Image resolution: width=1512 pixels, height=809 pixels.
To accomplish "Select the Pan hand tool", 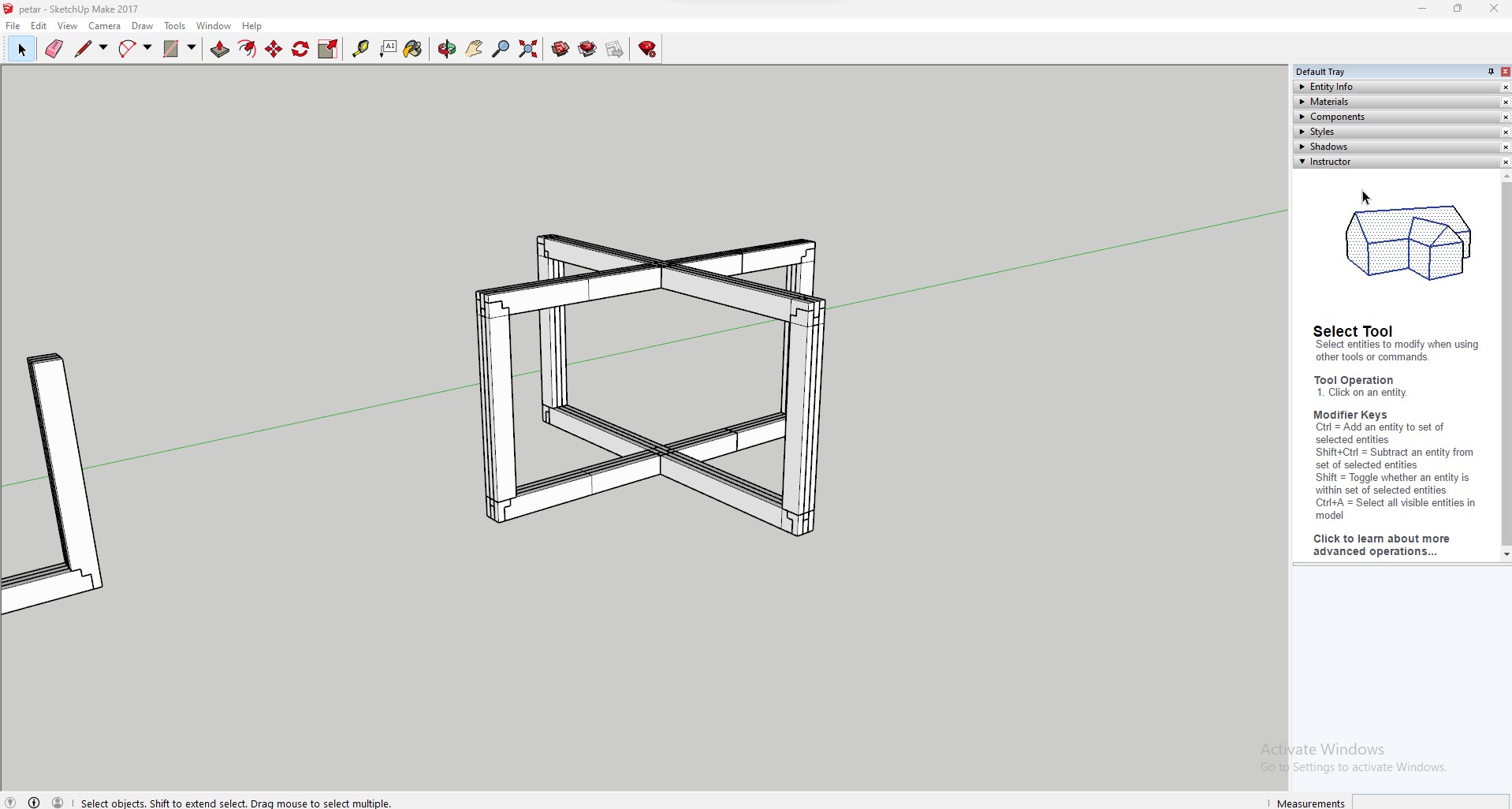I will pyautogui.click(x=475, y=50).
